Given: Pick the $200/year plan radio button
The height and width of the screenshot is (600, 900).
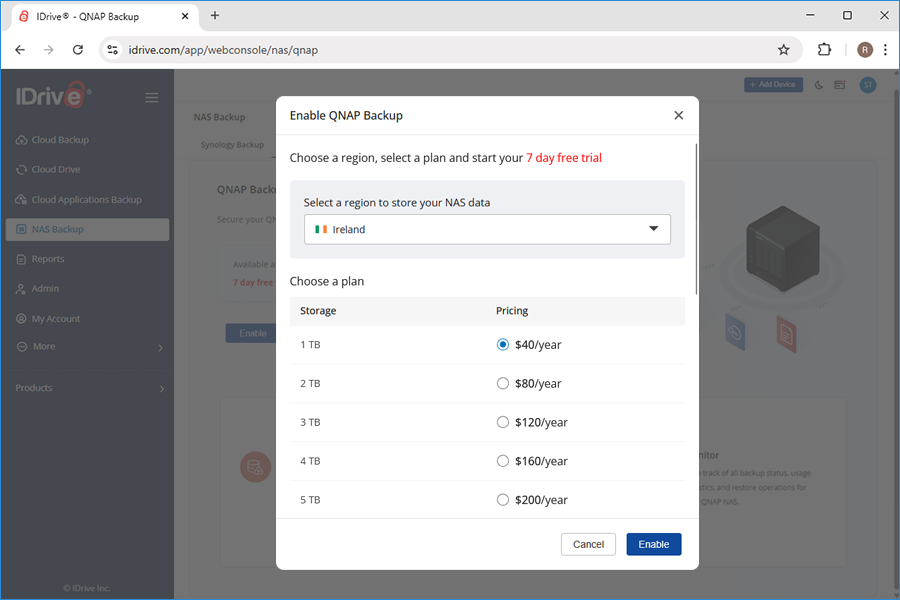Looking at the screenshot, I should [502, 500].
